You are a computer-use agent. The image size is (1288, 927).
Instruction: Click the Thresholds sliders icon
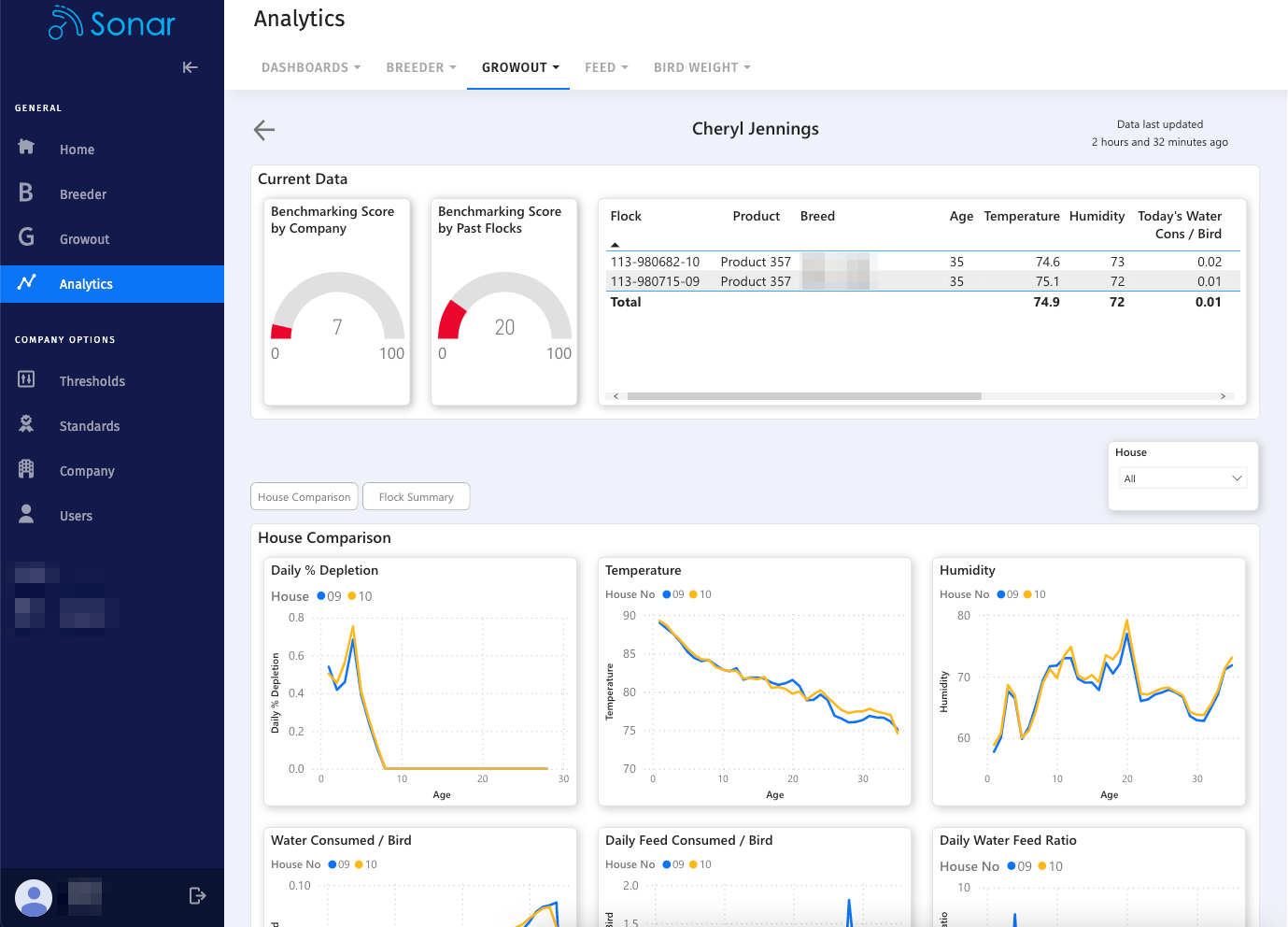pos(26,378)
